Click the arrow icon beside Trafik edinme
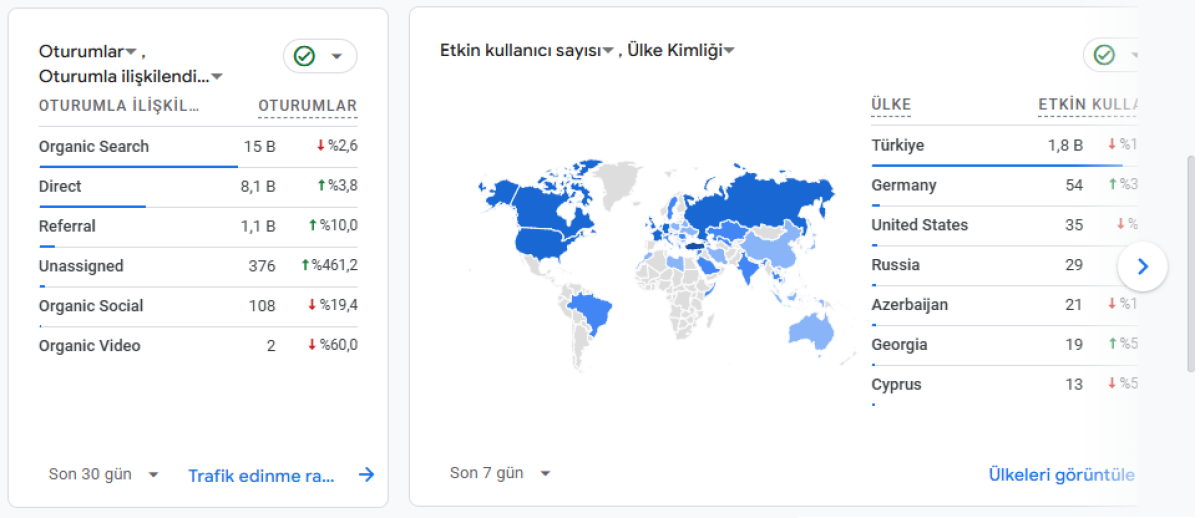 367,475
